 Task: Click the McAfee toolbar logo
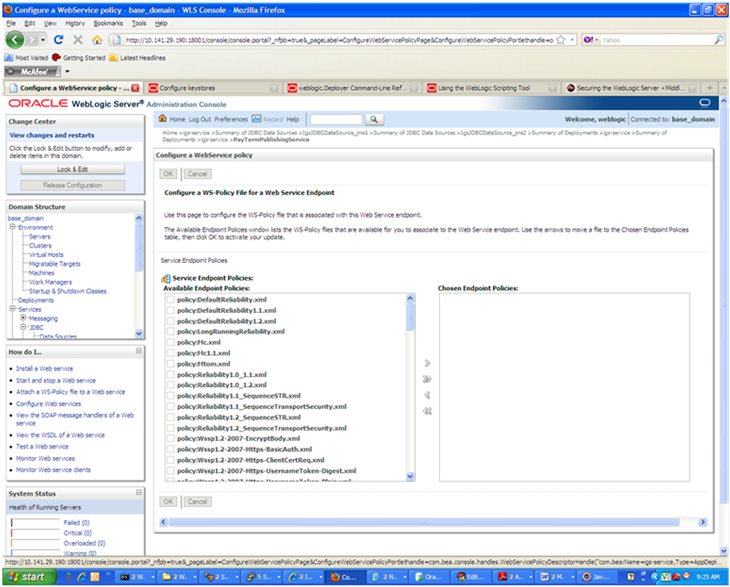click(x=33, y=72)
